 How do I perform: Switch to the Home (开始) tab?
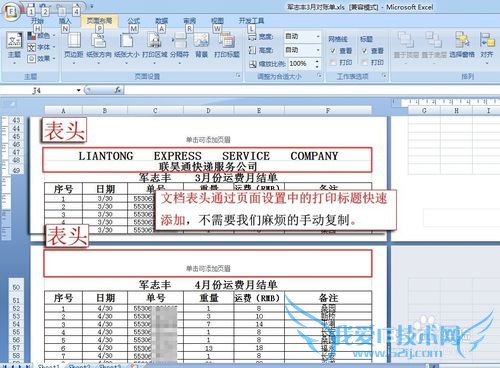tap(37, 21)
